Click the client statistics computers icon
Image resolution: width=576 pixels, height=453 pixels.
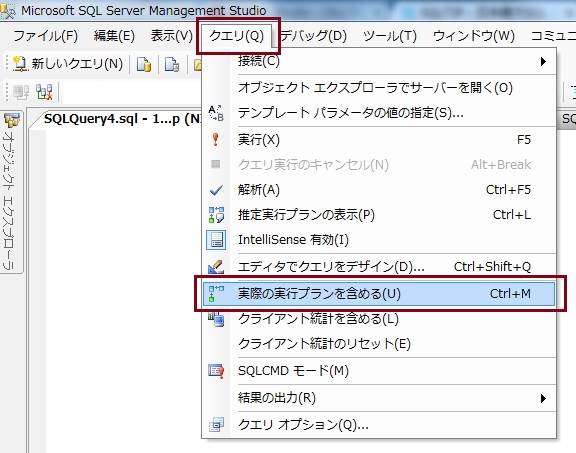tap(216, 319)
